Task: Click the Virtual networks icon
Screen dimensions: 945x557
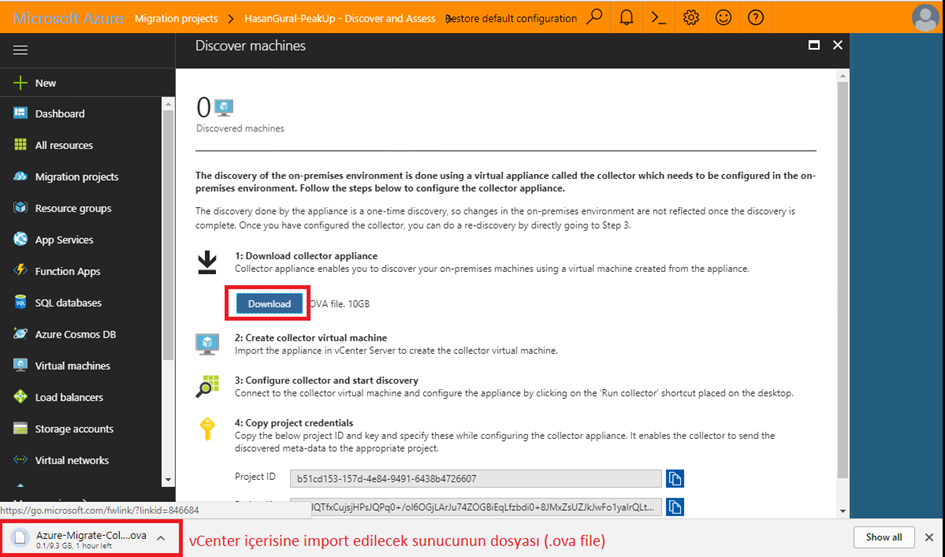Action: click(20, 459)
